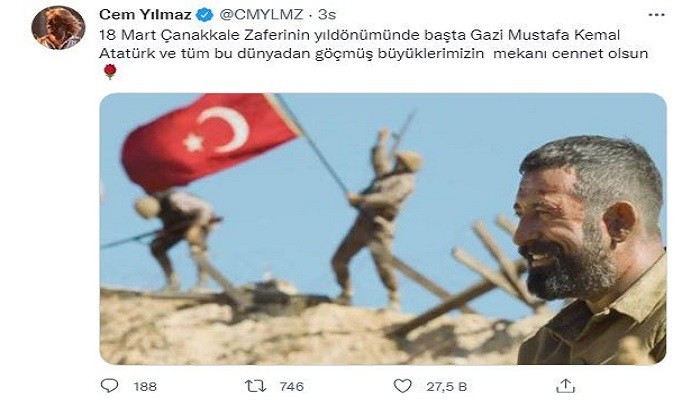The width and height of the screenshot is (700, 400).
Task: Click the soldier holding the flagpole
Action: pyautogui.click(x=377, y=219)
